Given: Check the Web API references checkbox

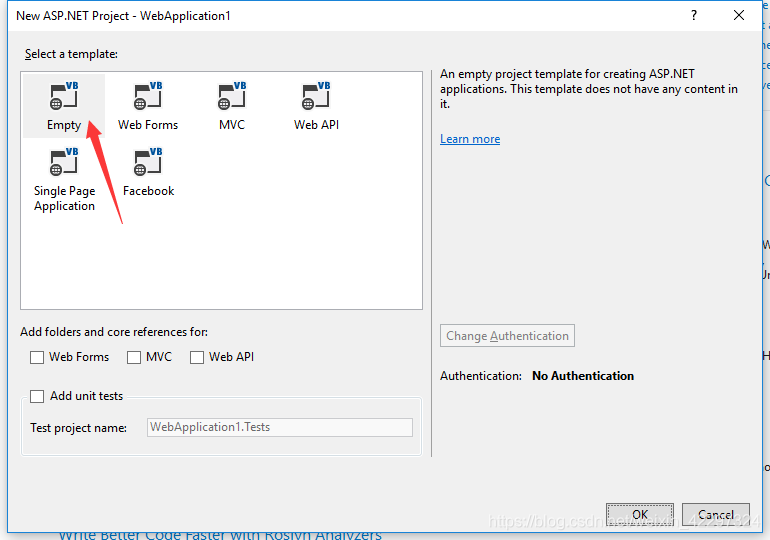Looking at the screenshot, I should coord(197,357).
